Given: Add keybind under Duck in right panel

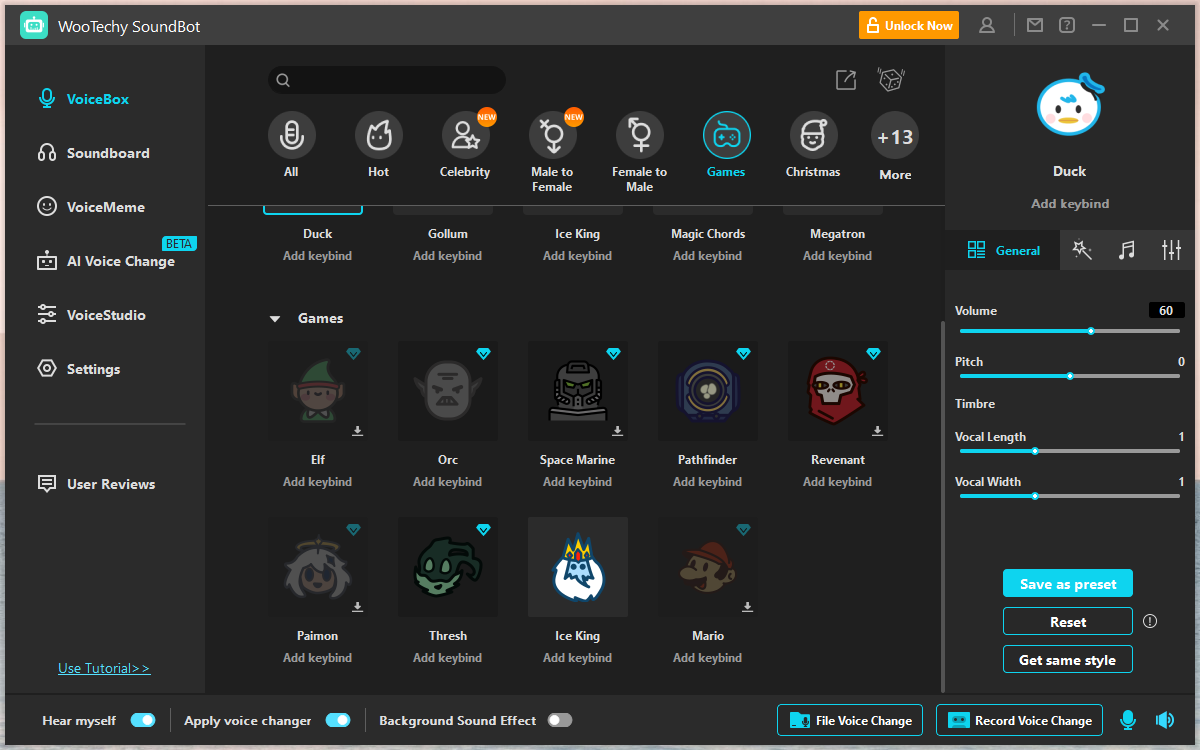Looking at the screenshot, I should [1070, 204].
